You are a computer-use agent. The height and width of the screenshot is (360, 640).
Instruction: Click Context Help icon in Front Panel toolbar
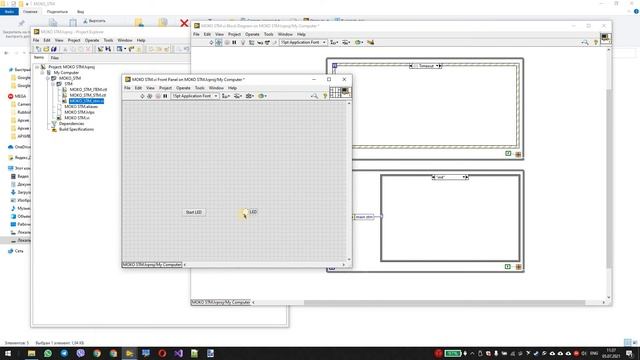325,96
